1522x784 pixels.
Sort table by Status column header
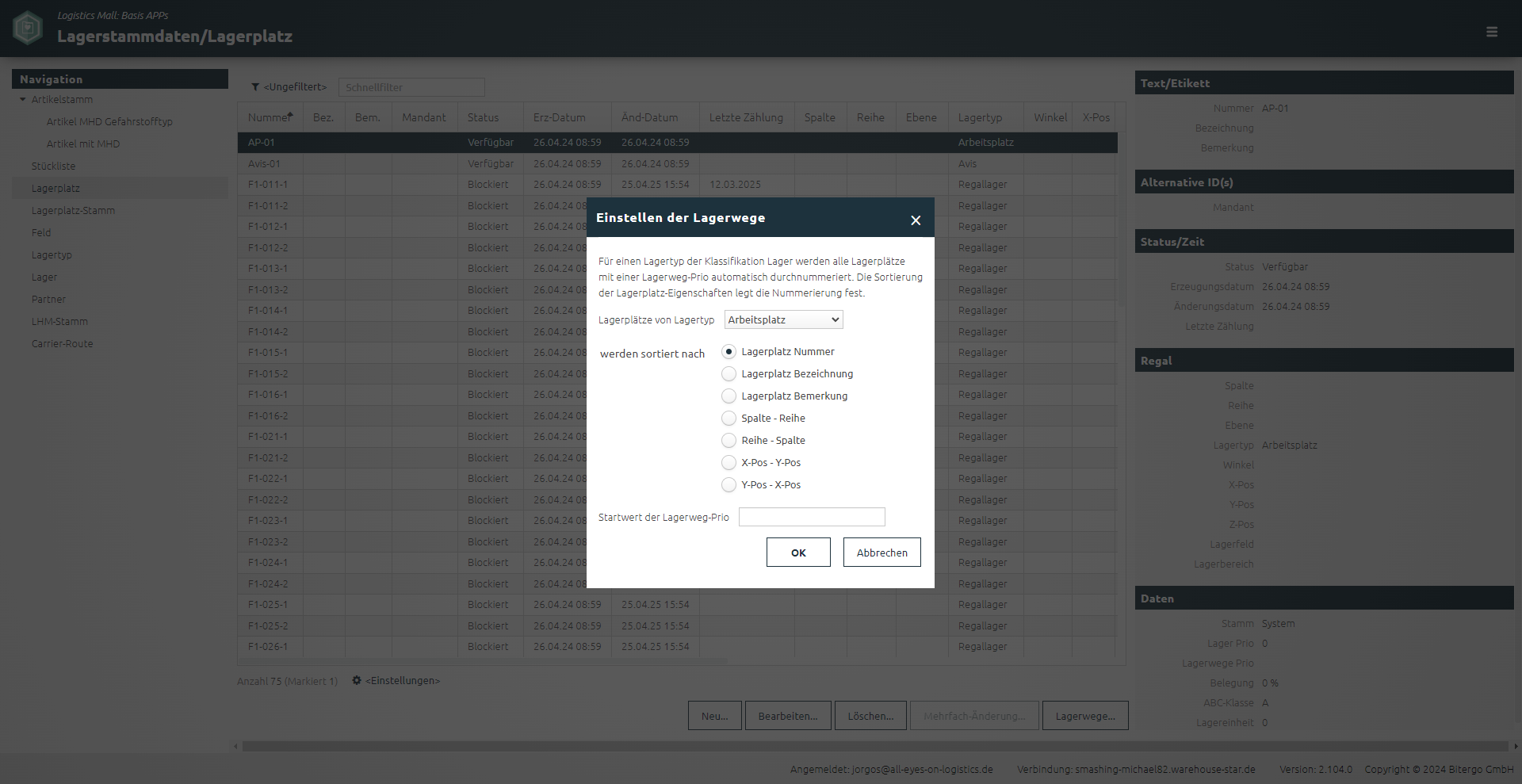[490, 117]
